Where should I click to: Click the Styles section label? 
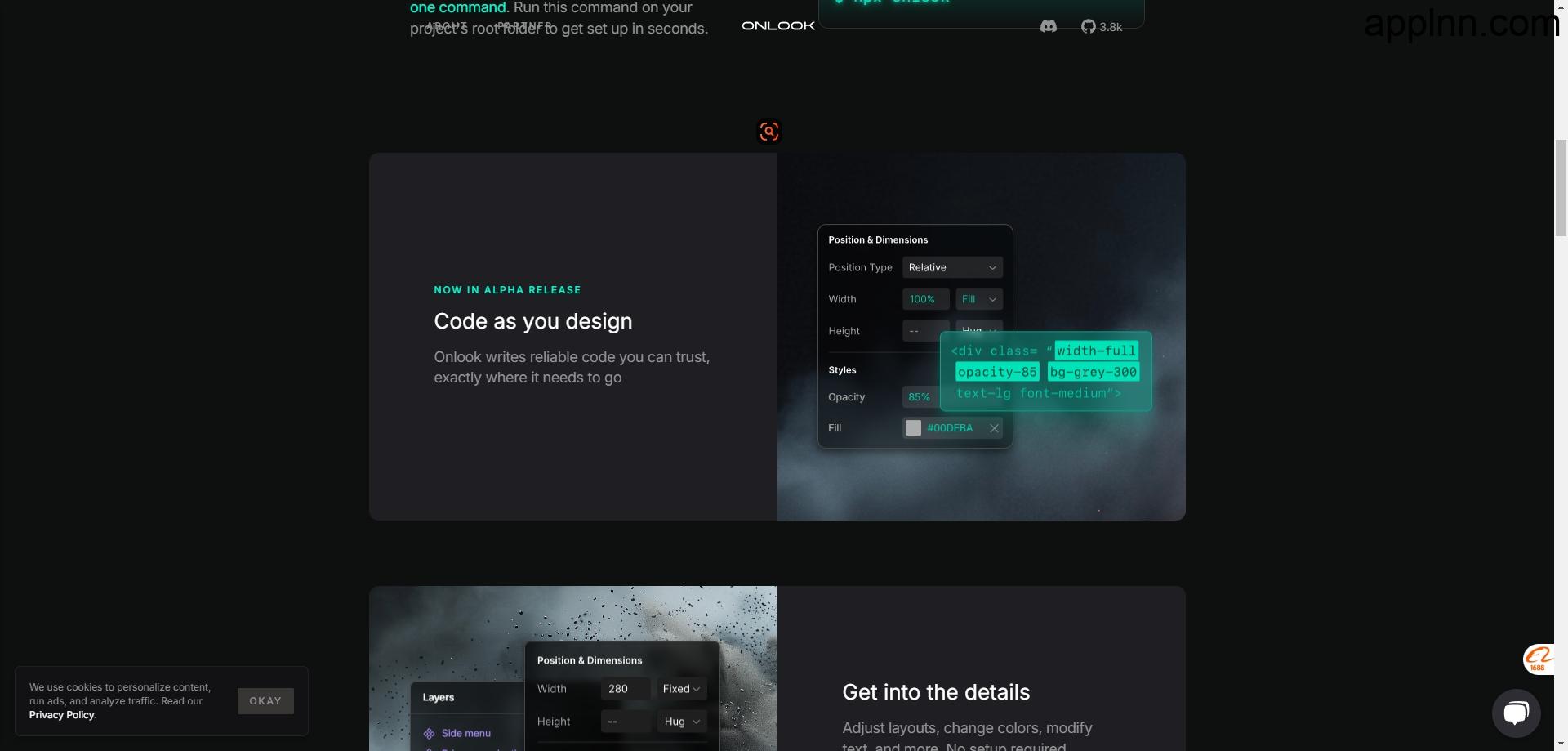(x=842, y=370)
